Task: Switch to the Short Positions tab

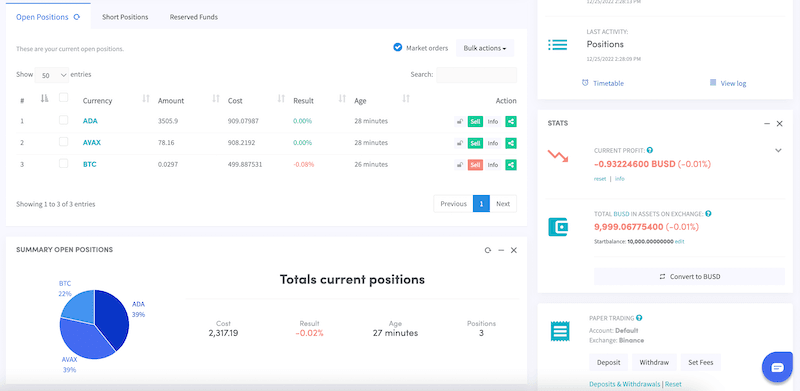Action: coord(125,17)
